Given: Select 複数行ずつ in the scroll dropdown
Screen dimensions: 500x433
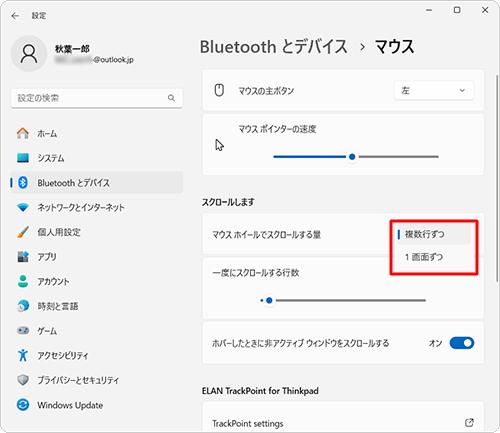Looking at the screenshot, I should click(x=434, y=234).
